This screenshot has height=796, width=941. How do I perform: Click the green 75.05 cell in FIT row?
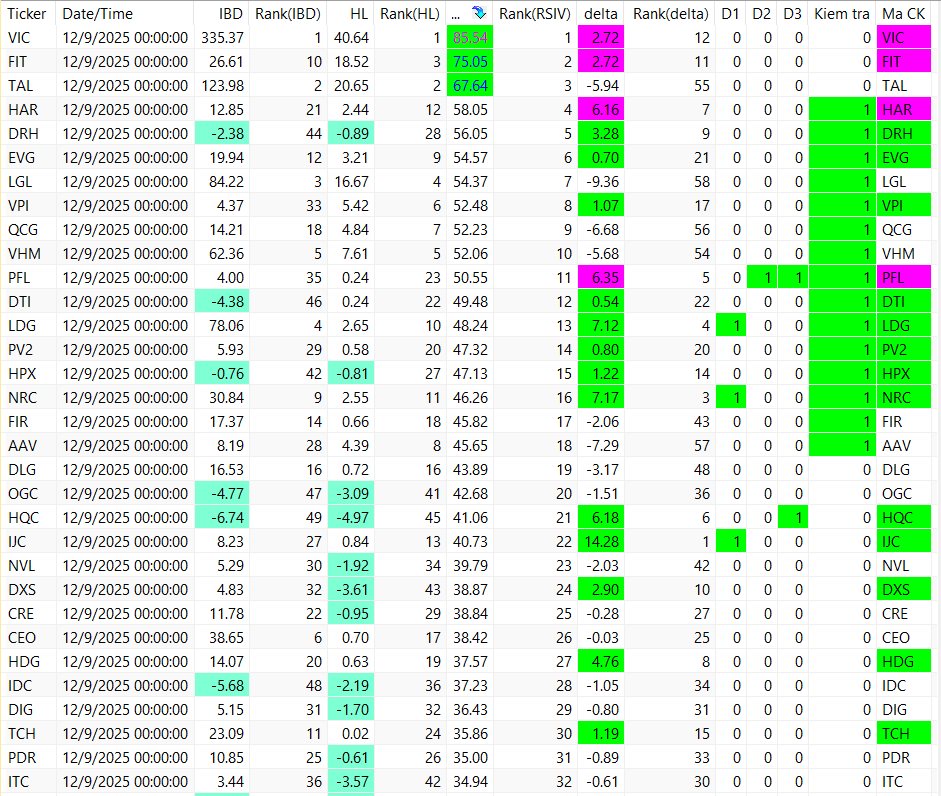coord(470,62)
